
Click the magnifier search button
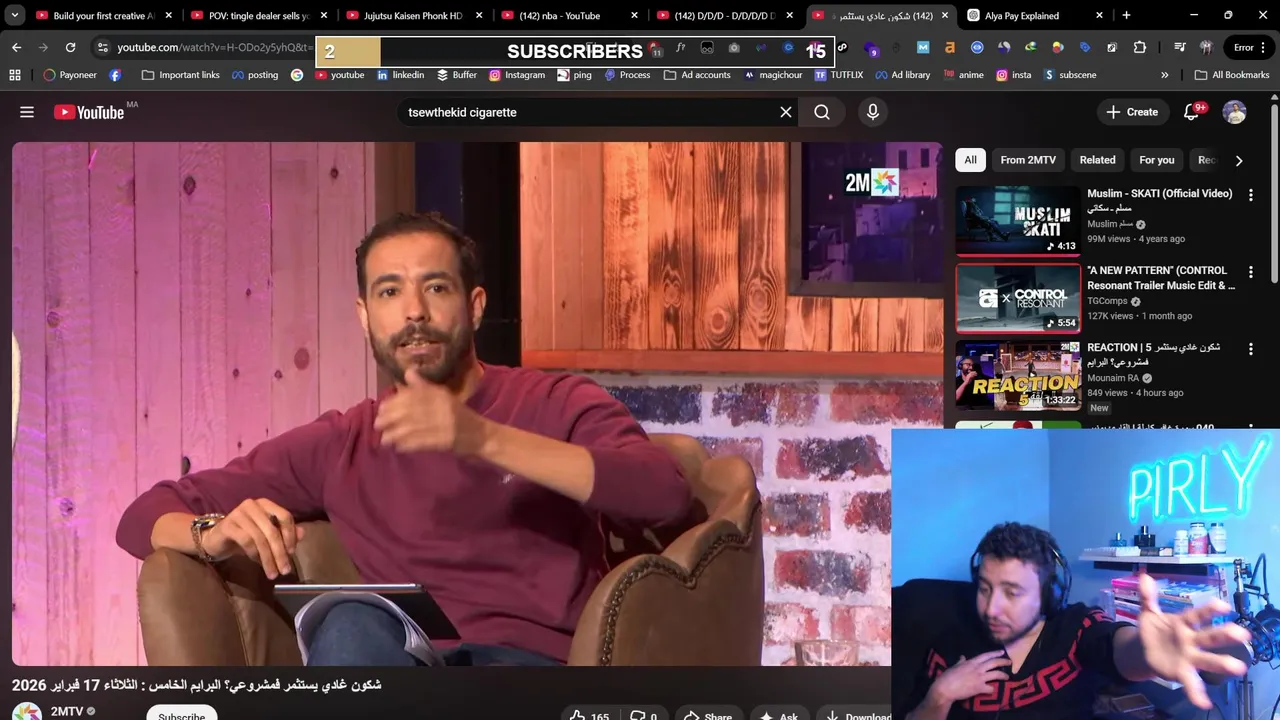[822, 112]
